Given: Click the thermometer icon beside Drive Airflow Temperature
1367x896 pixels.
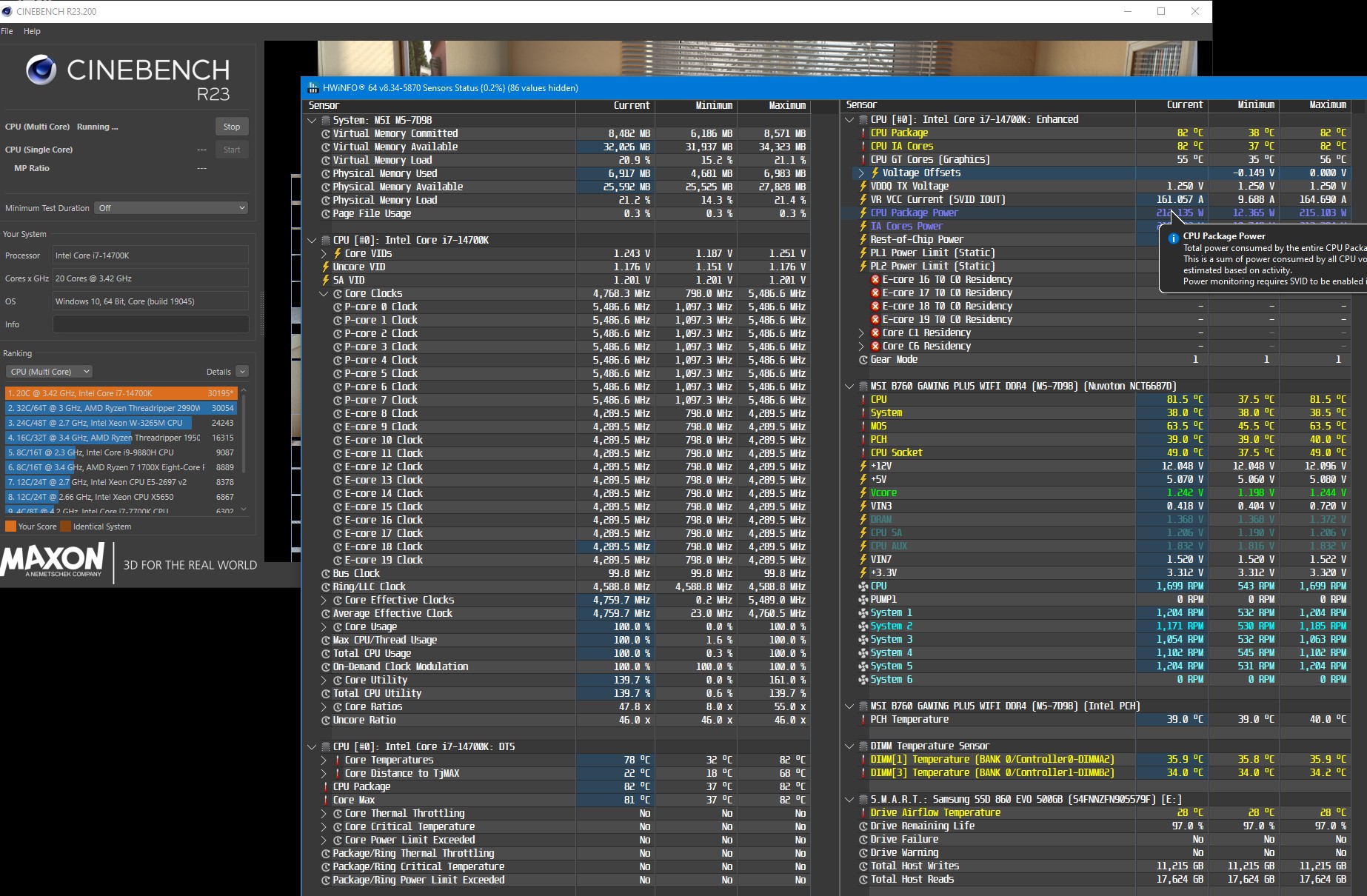Looking at the screenshot, I should click(863, 813).
